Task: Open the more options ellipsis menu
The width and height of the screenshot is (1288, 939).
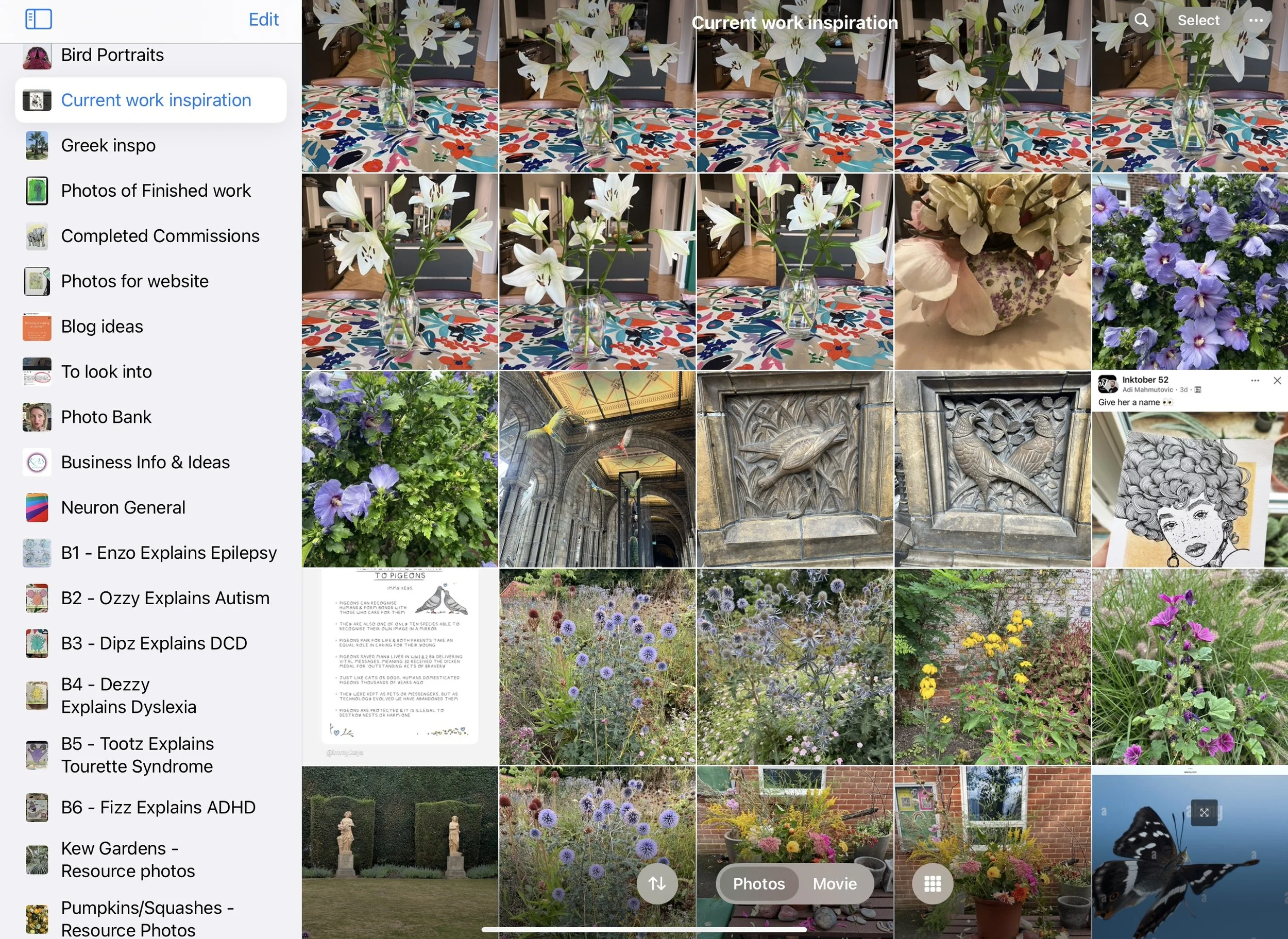Action: [1256, 21]
